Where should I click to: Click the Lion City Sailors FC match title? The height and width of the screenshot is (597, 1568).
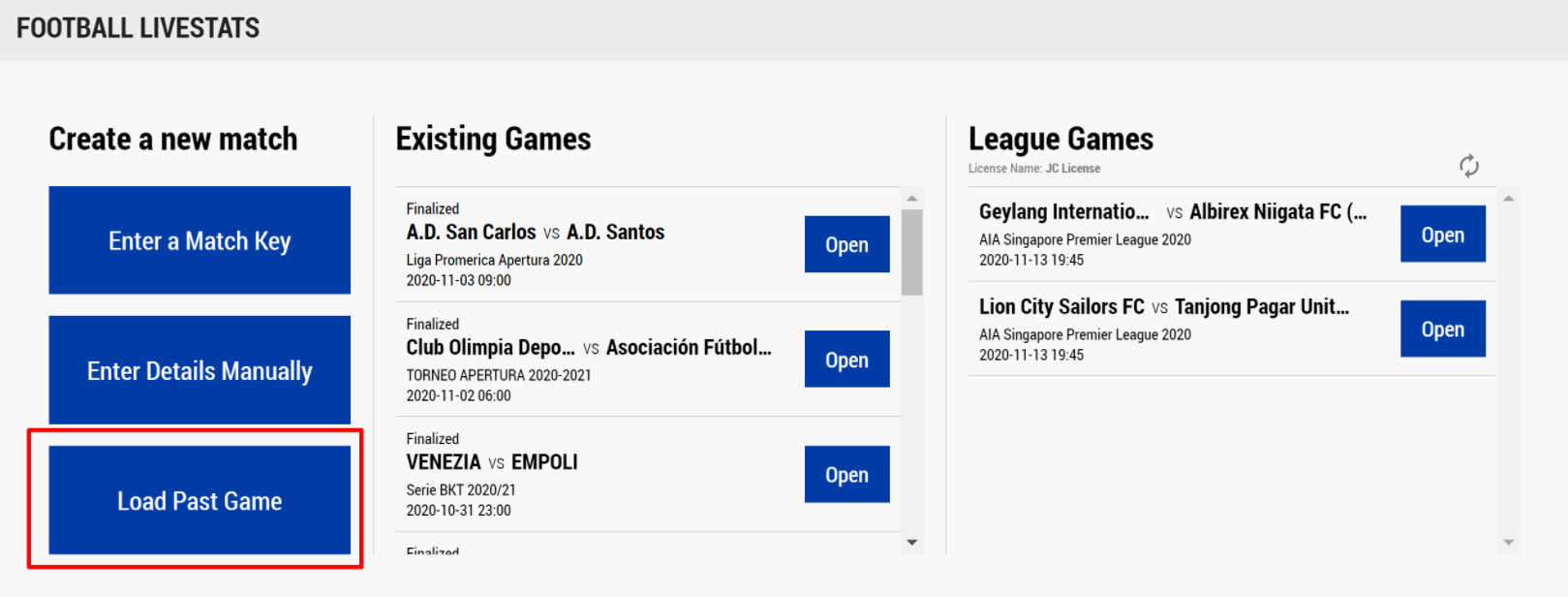pyautogui.click(x=1163, y=306)
